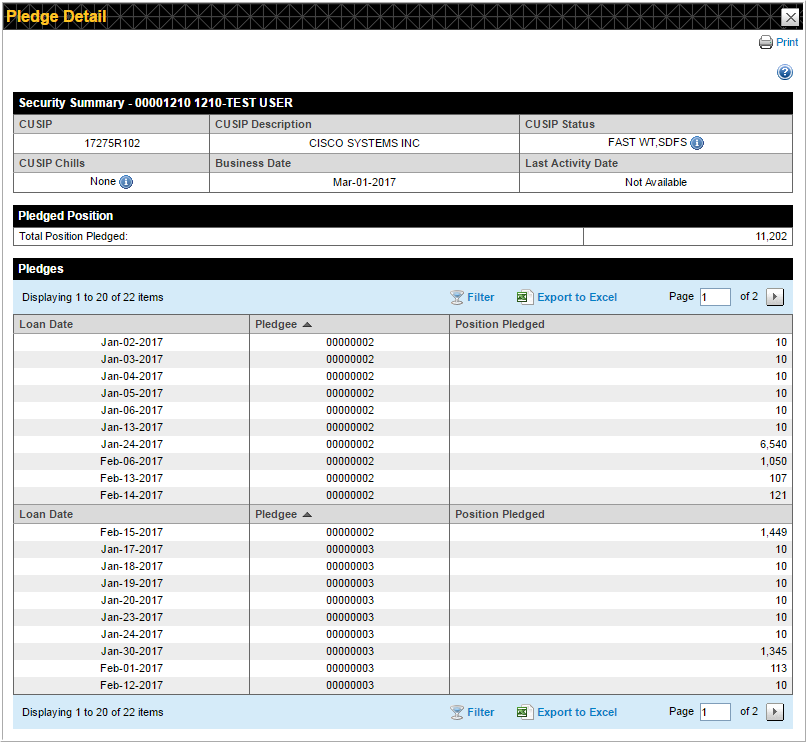The image size is (806, 742).
Task: Close the Pledge Detail dialog
Action: click(789, 16)
